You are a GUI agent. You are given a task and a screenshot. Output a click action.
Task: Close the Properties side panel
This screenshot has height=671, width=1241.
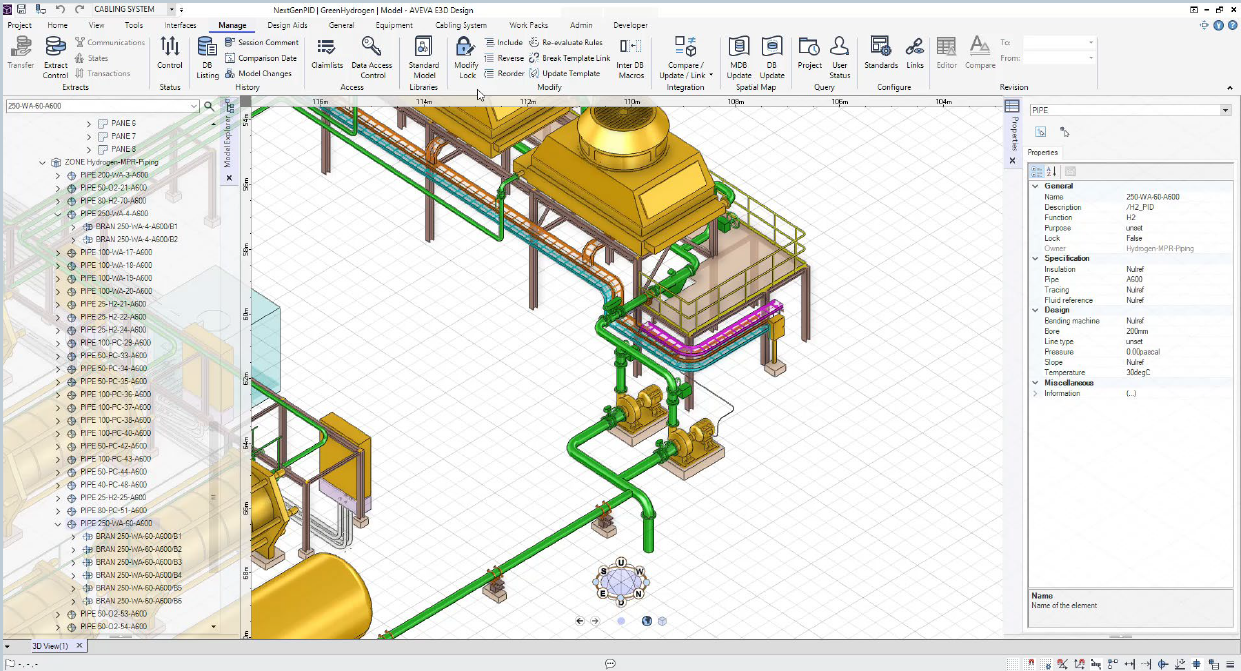(1012, 160)
